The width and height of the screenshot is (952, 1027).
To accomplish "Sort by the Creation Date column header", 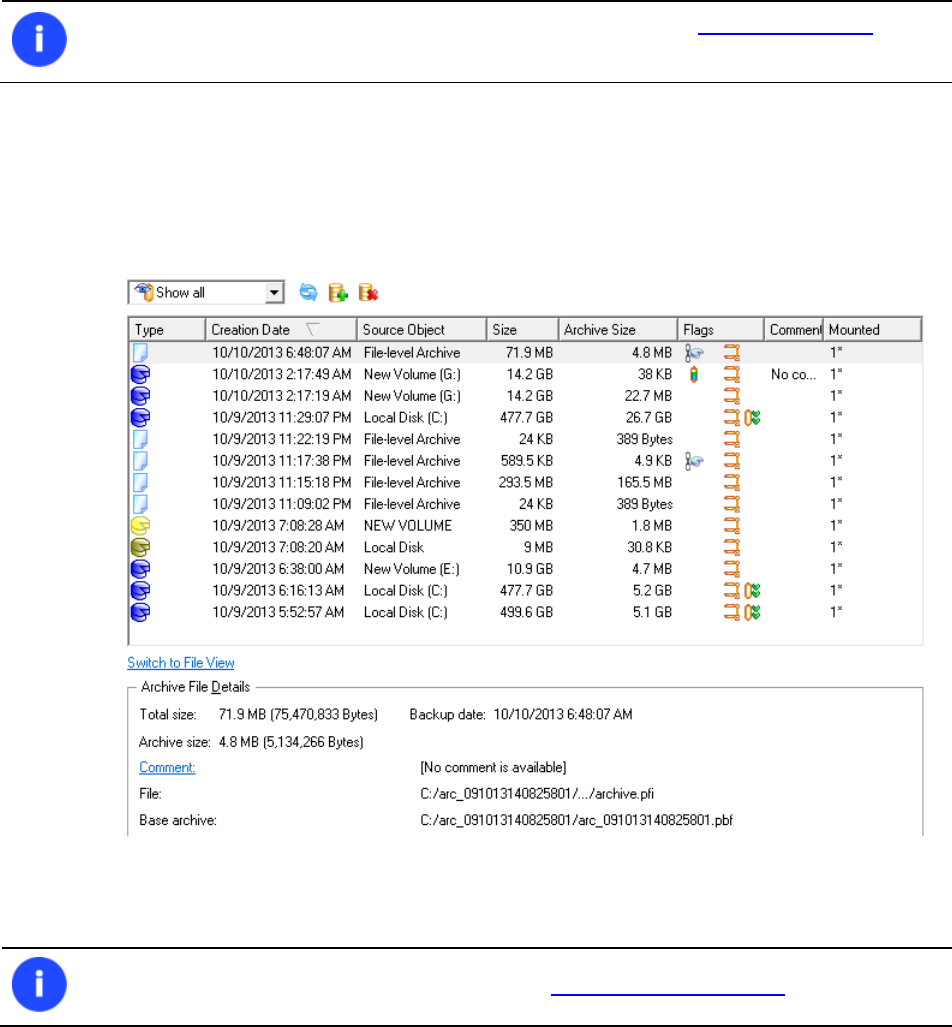I will click(281, 329).
